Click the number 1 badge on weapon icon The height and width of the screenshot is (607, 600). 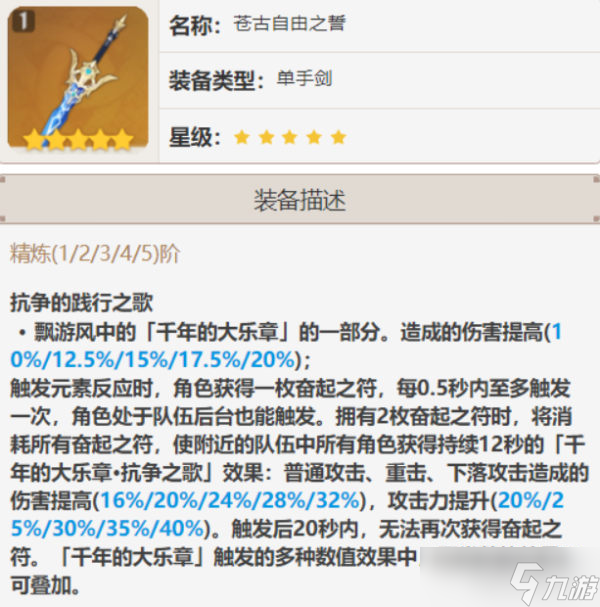(x=24, y=21)
